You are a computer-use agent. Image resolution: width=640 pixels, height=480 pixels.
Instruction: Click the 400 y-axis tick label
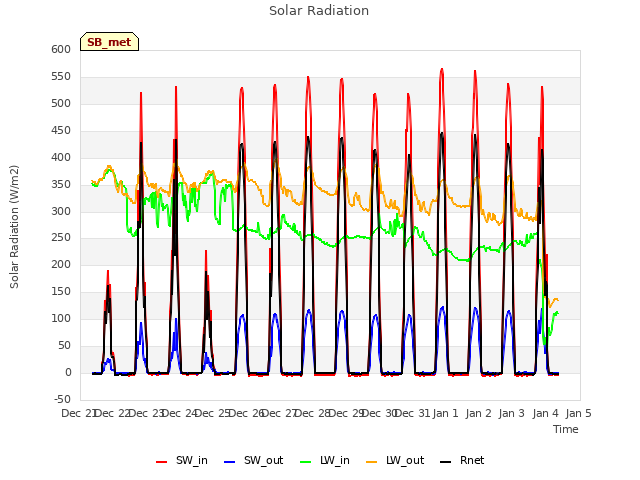(x=61, y=157)
